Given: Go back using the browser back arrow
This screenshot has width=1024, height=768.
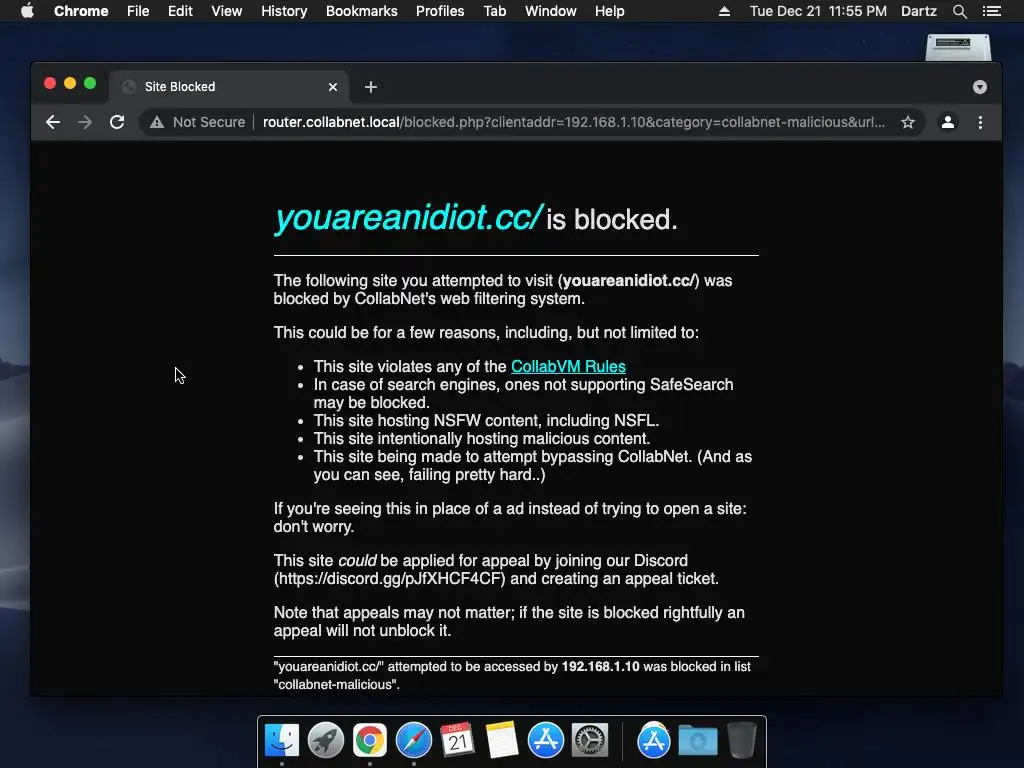Looking at the screenshot, I should 53,122.
